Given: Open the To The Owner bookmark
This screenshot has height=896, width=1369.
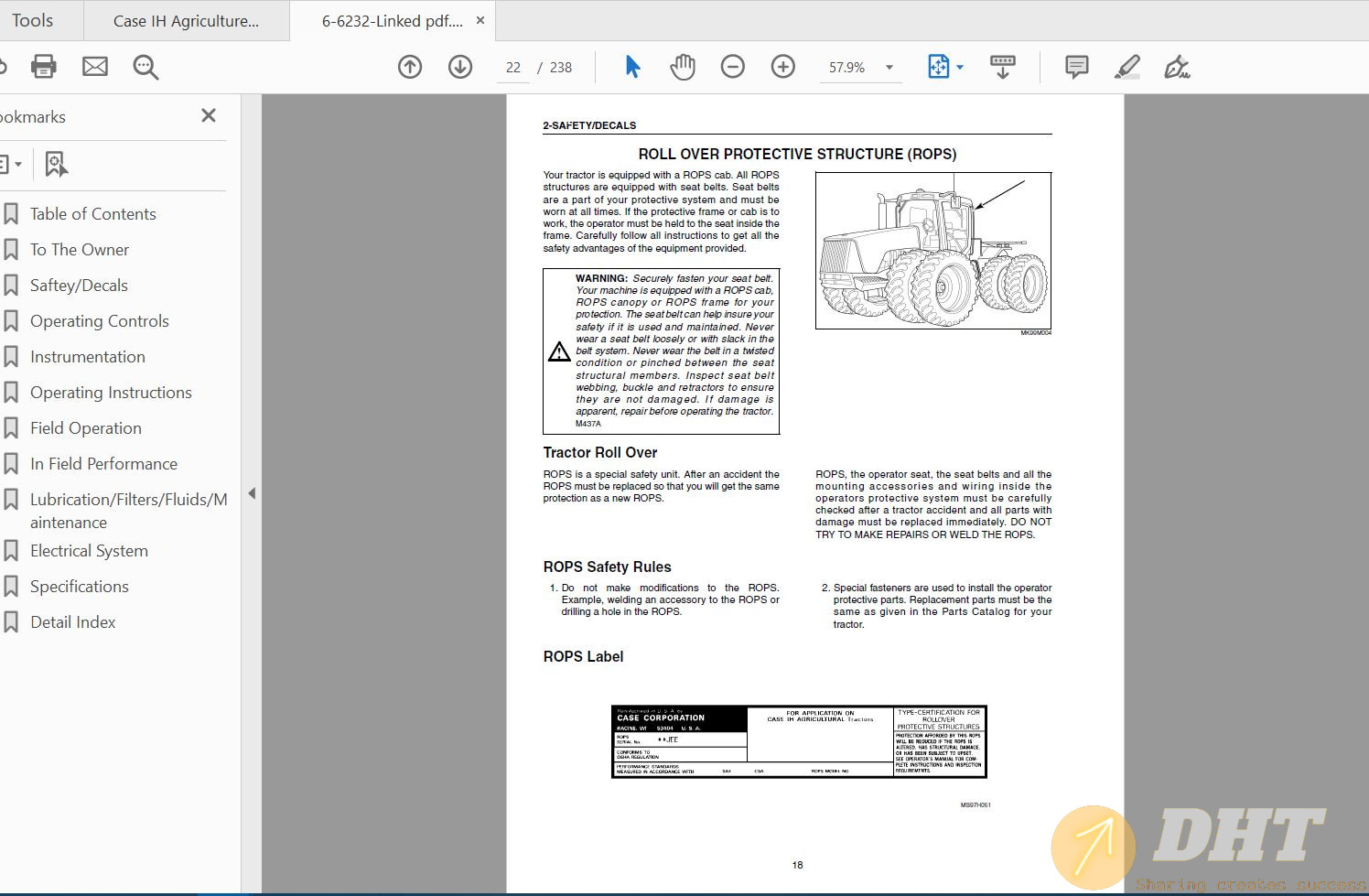Looking at the screenshot, I should [x=80, y=250].
